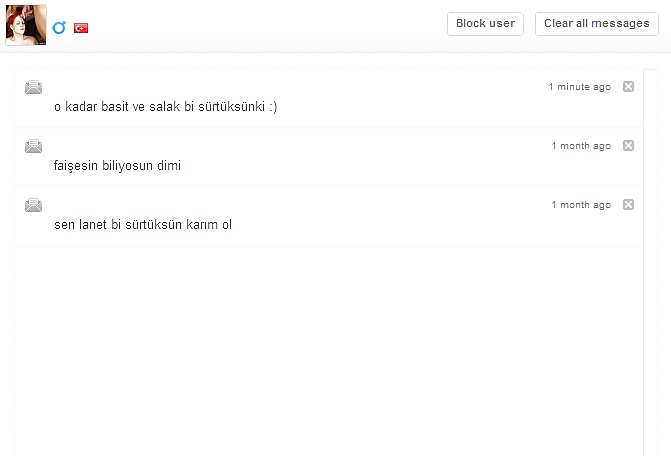Click the last message's '1 month ago' timestamp
Screen dimensions: 671x456
(581, 205)
